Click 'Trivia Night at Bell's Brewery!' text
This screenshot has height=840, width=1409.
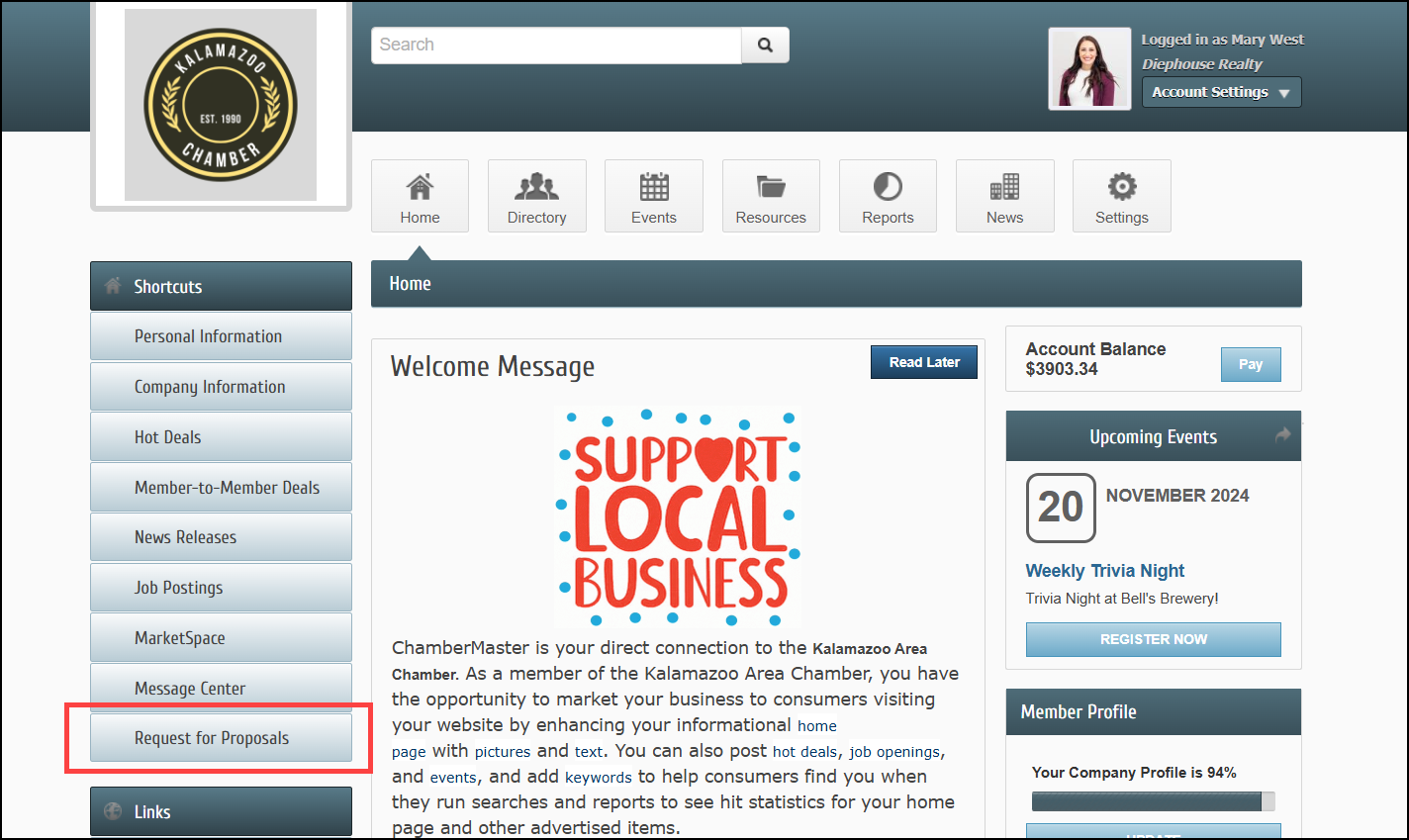click(x=1122, y=599)
